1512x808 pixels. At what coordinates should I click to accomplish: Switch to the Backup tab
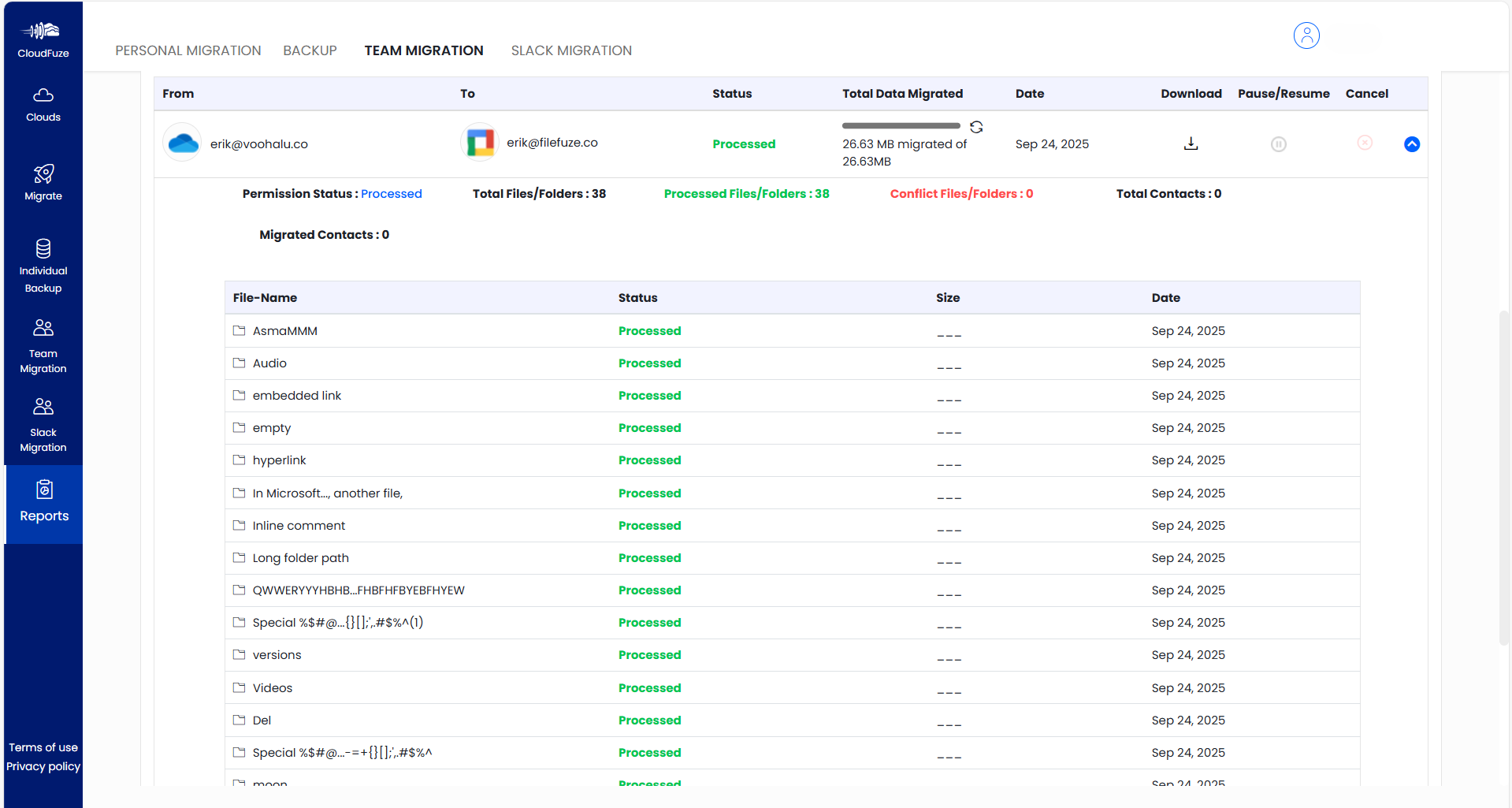[x=310, y=50]
